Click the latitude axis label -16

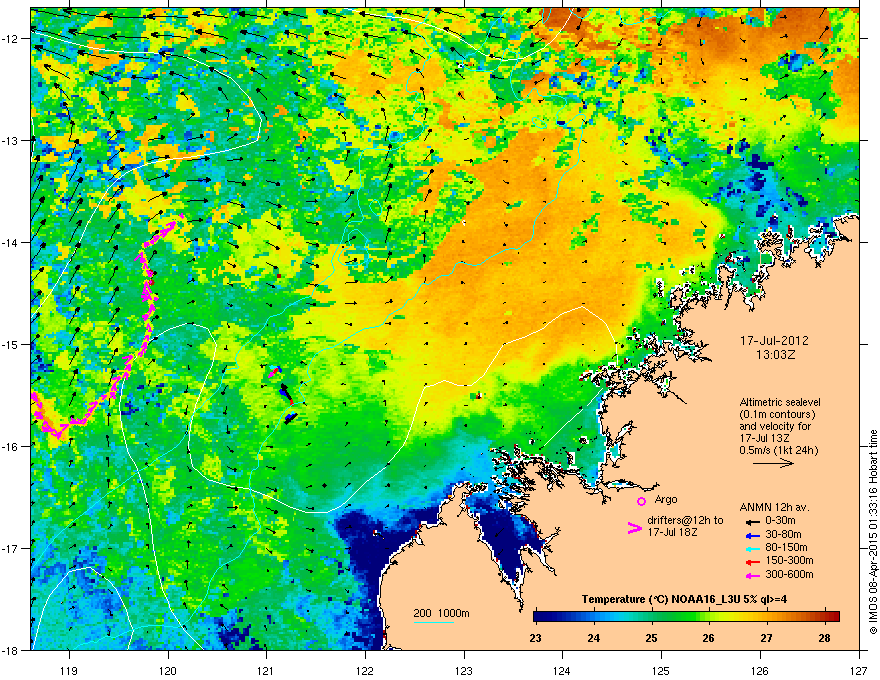(11, 447)
